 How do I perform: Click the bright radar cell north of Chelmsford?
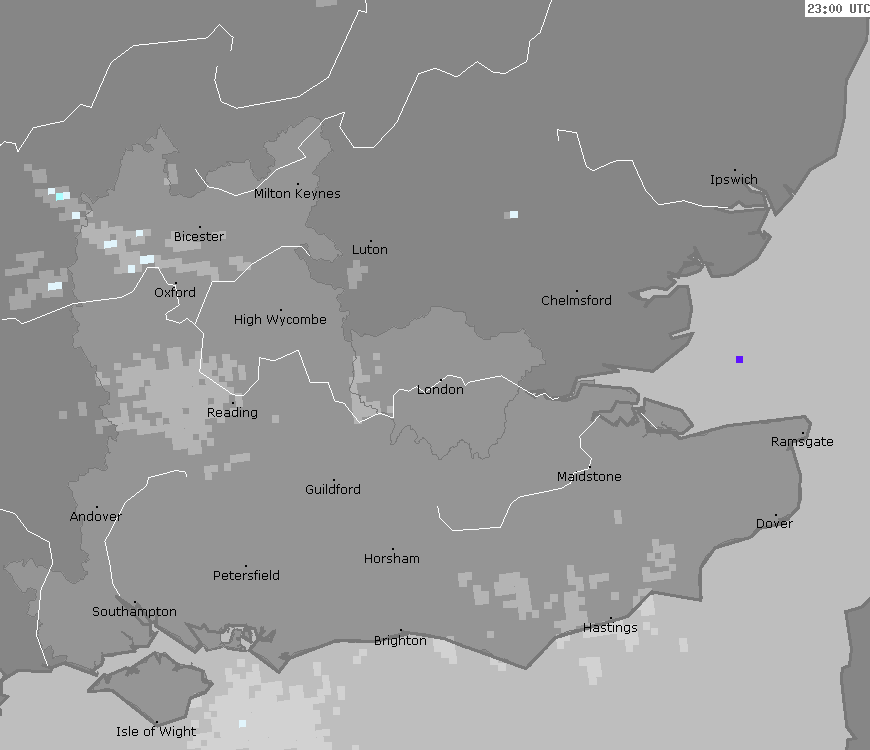[x=514, y=214]
